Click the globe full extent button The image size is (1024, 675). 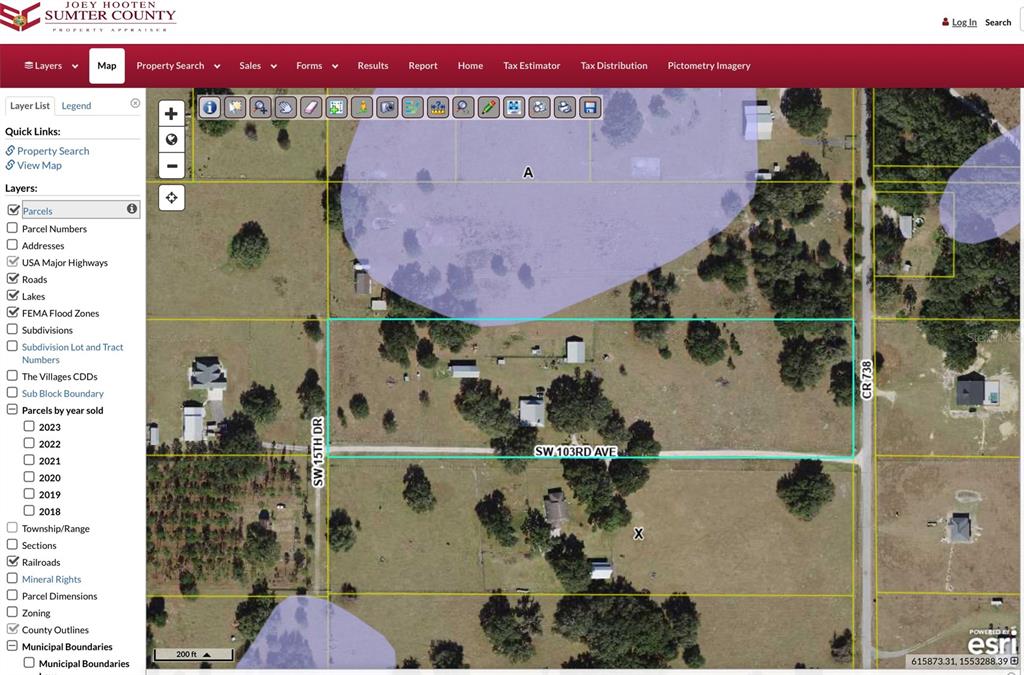(171, 140)
